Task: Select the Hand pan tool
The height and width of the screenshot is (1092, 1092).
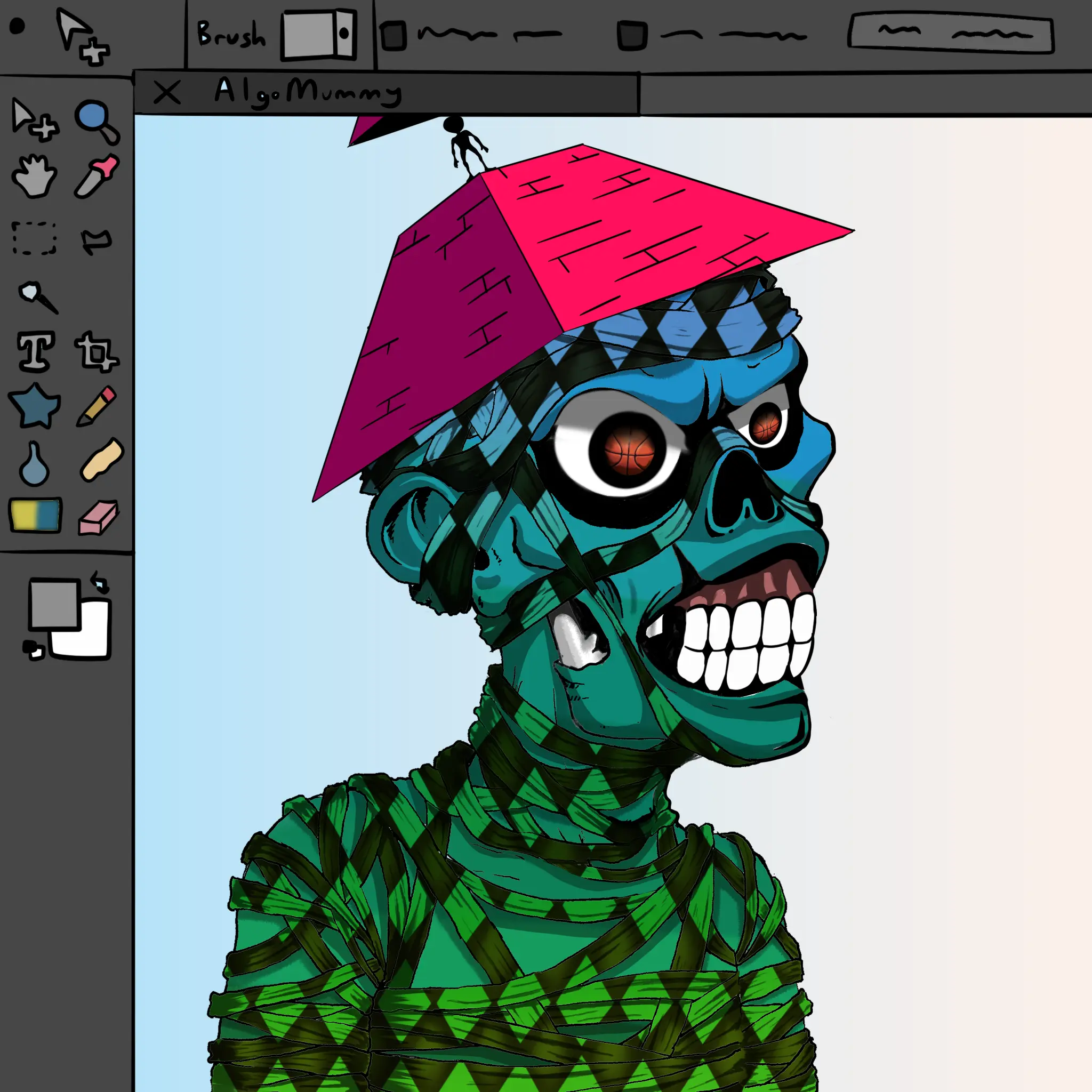Action: coord(34,176)
